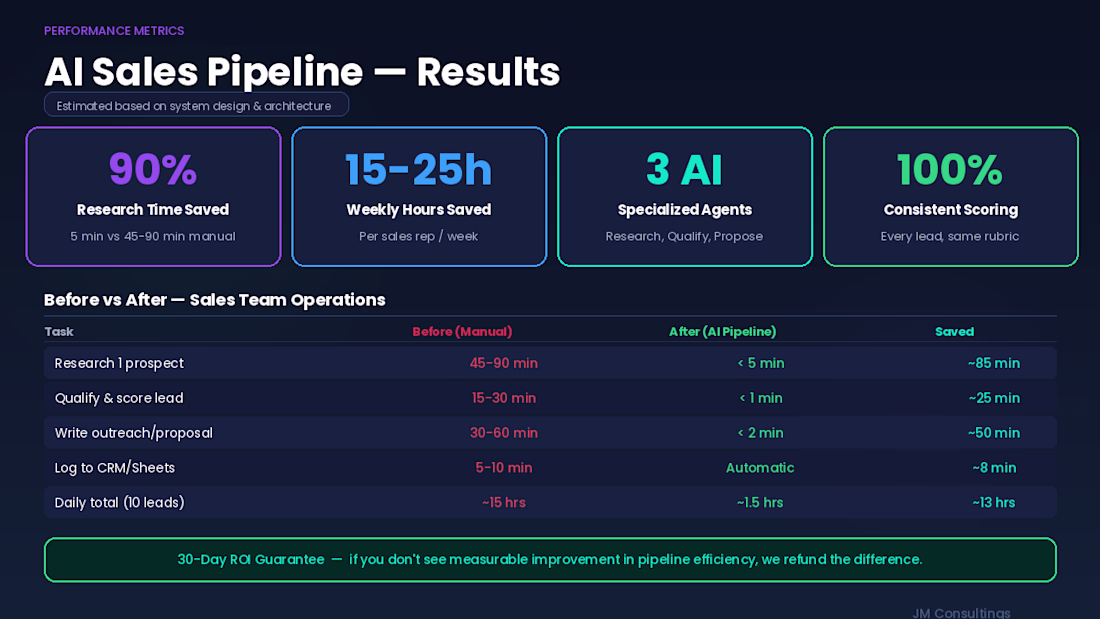The image size is (1100, 619).
Task: Click 'Before vs After — Sales Team Operations' heading
Action: point(215,300)
